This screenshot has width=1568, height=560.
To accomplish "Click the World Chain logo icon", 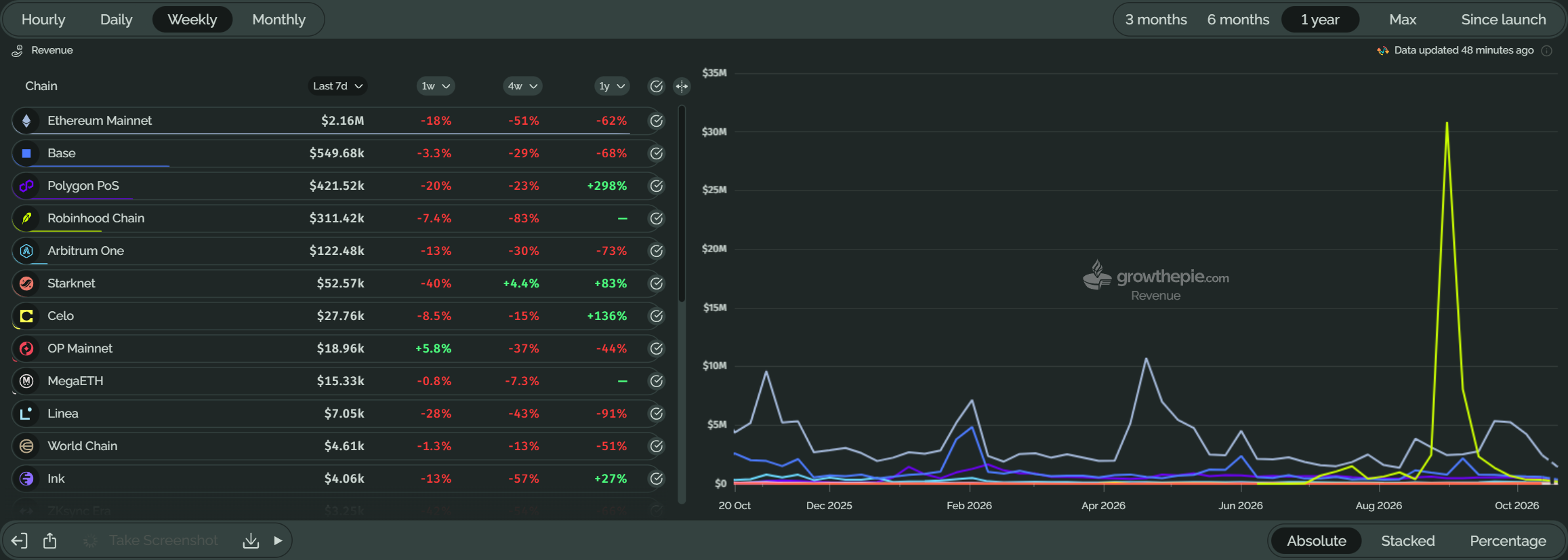I will click(26, 446).
